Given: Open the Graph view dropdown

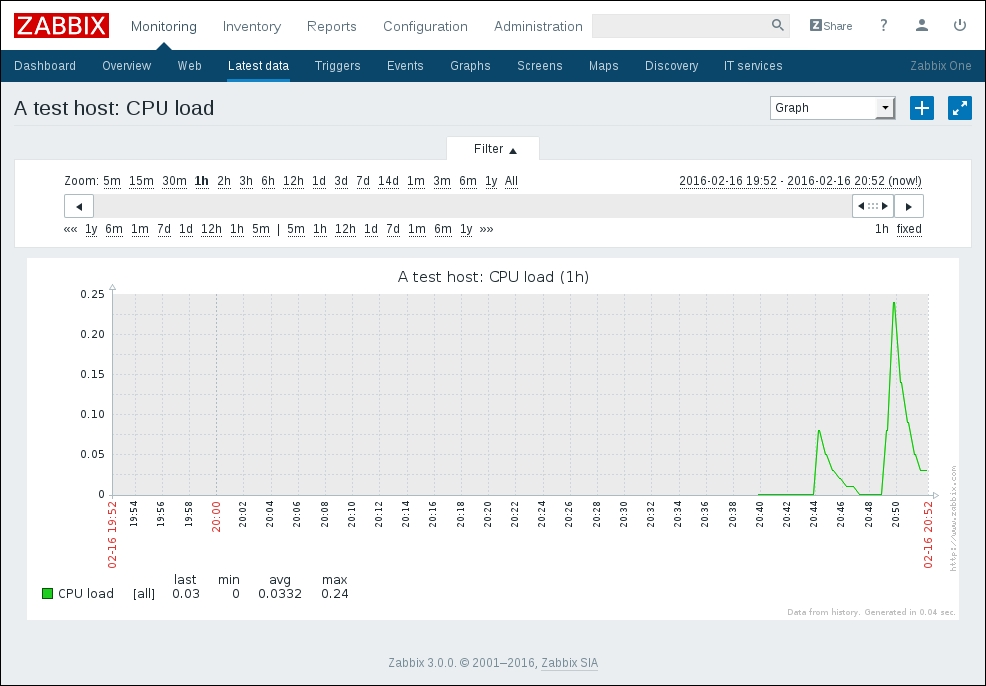Looking at the screenshot, I should click(832, 108).
